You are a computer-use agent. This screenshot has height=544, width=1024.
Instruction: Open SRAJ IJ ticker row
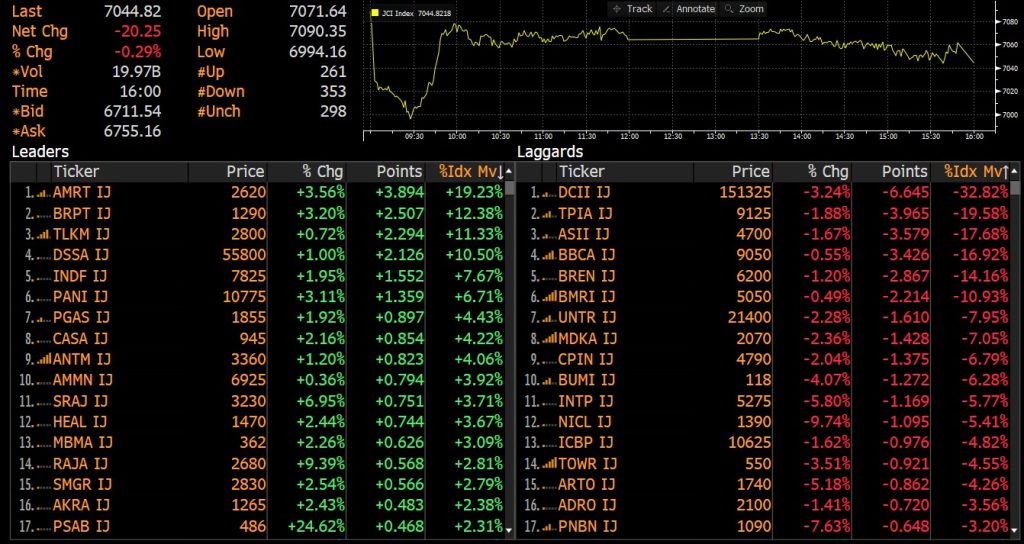81,401
